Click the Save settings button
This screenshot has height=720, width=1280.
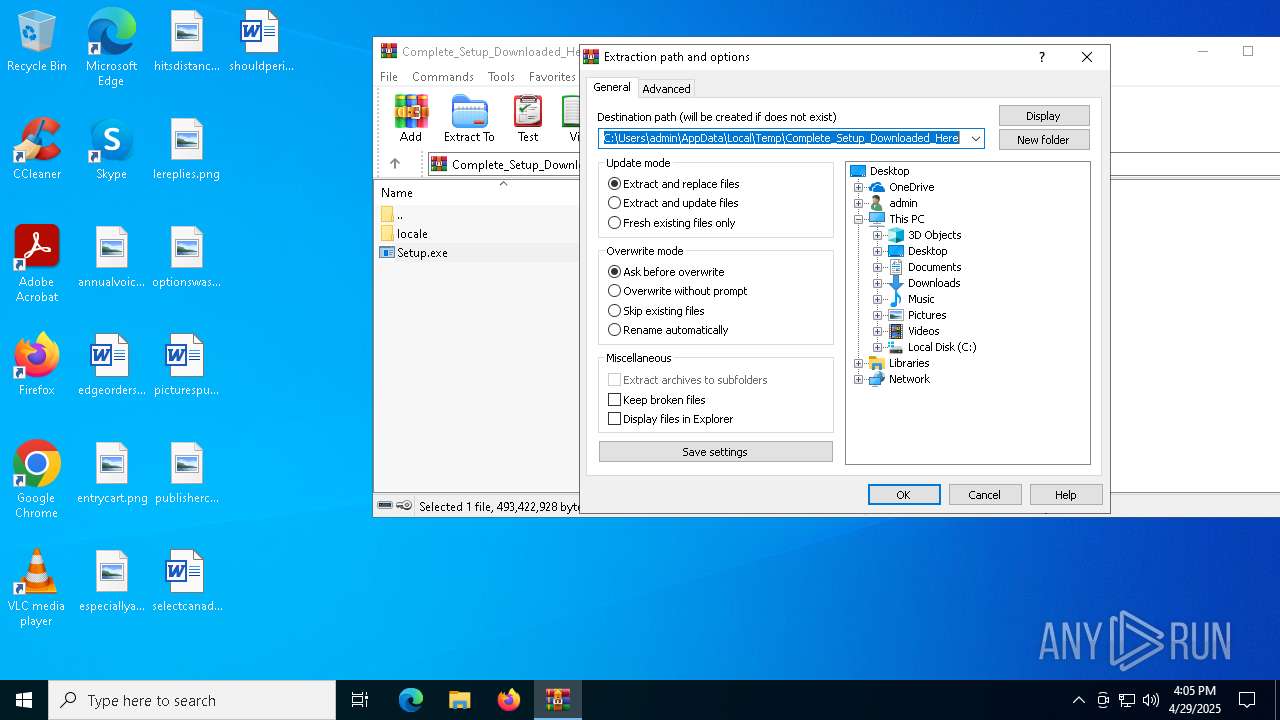[x=715, y=452]
